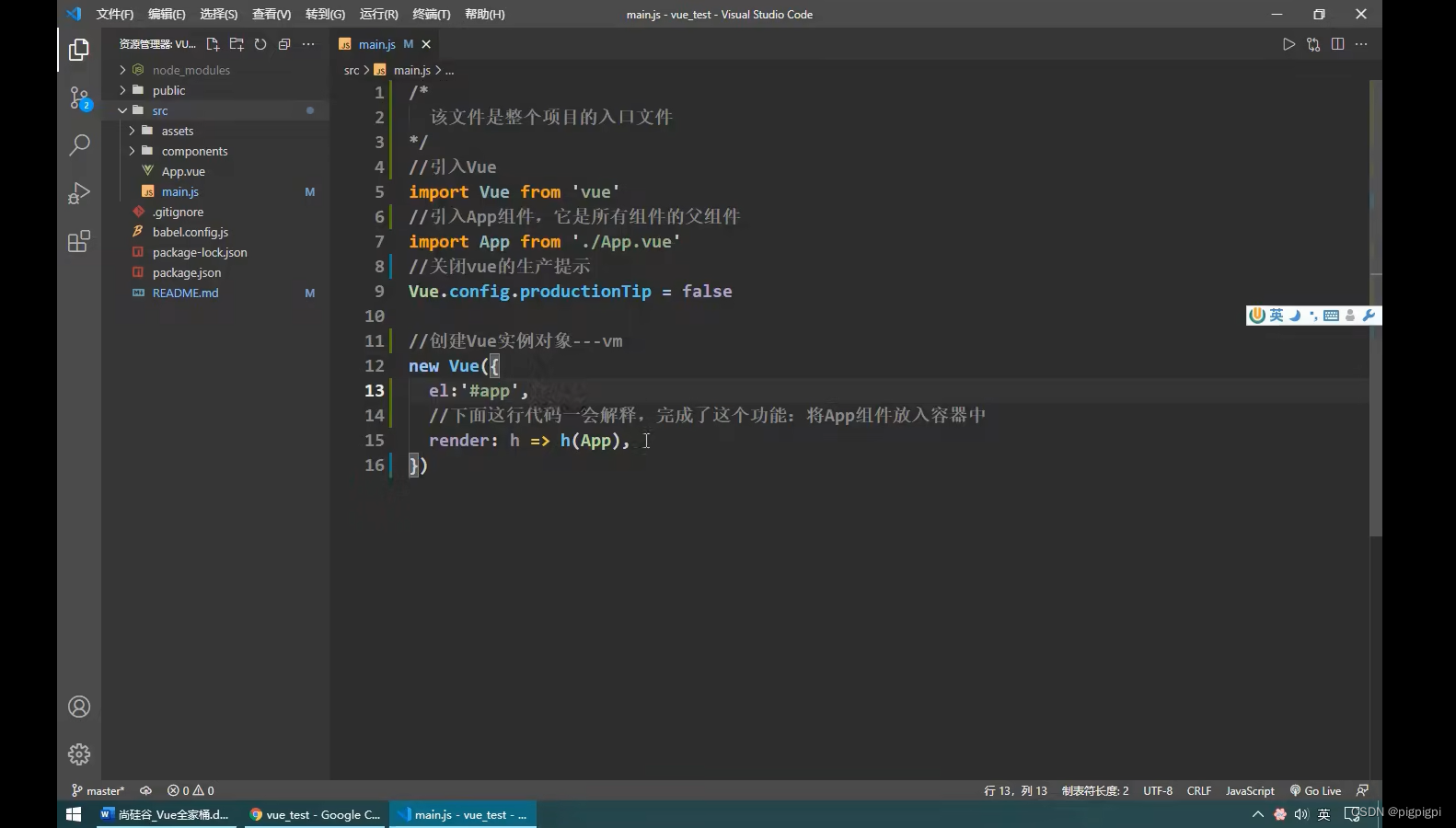Open Source Control view with badge 2
This screenshot has width=1456, height=828.
79,98
